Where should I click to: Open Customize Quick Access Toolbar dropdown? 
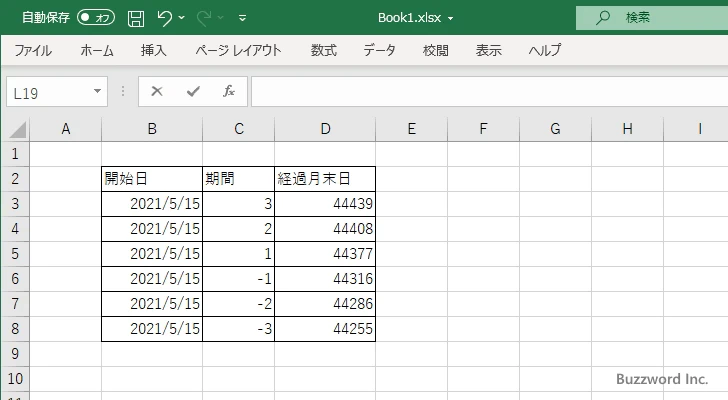pyautogui.click(x=242, y=18)
